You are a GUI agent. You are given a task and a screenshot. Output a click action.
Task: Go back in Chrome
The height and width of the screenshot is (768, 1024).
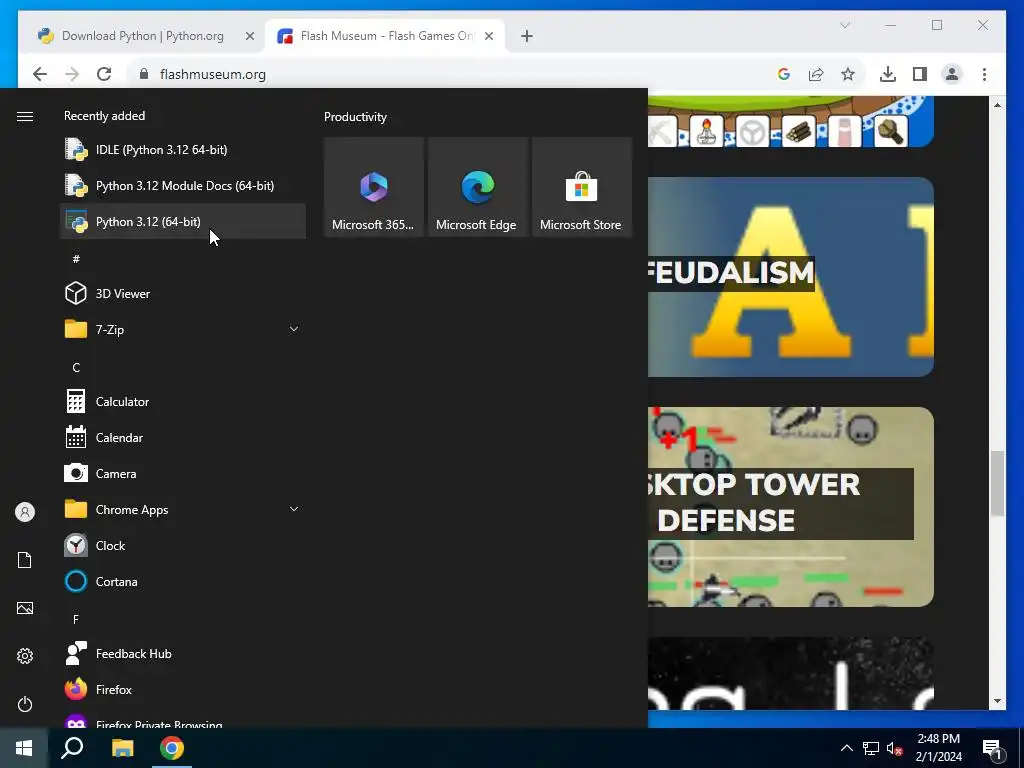40,74
